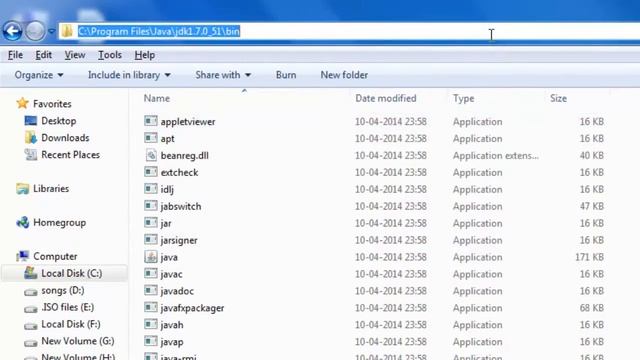640x360 pixels.
Task: Select the beanreg.dll file name
Action: point(184,156)
